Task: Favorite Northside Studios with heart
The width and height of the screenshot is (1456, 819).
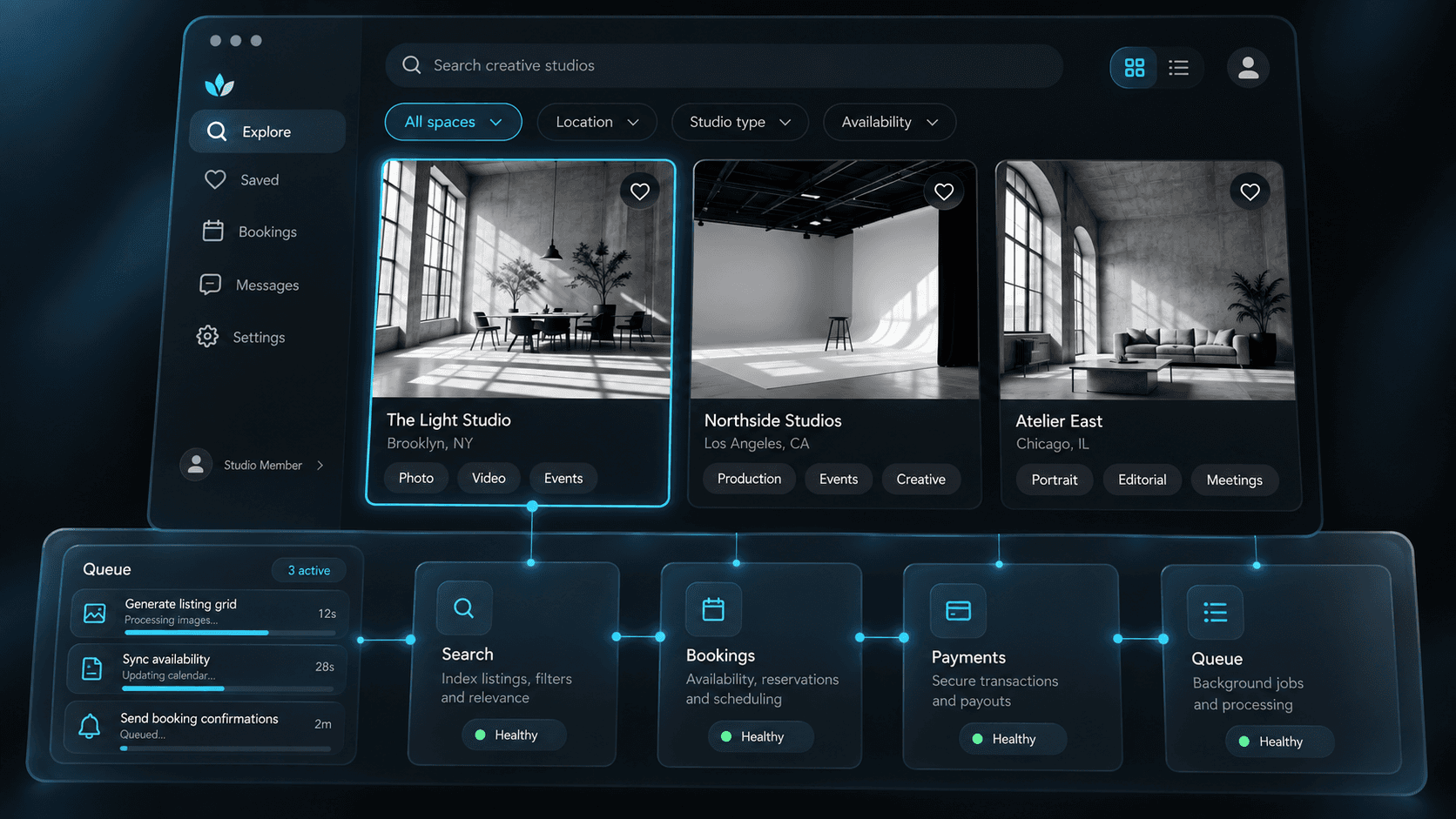Action: pyautogui.click(x=944, y=191)
